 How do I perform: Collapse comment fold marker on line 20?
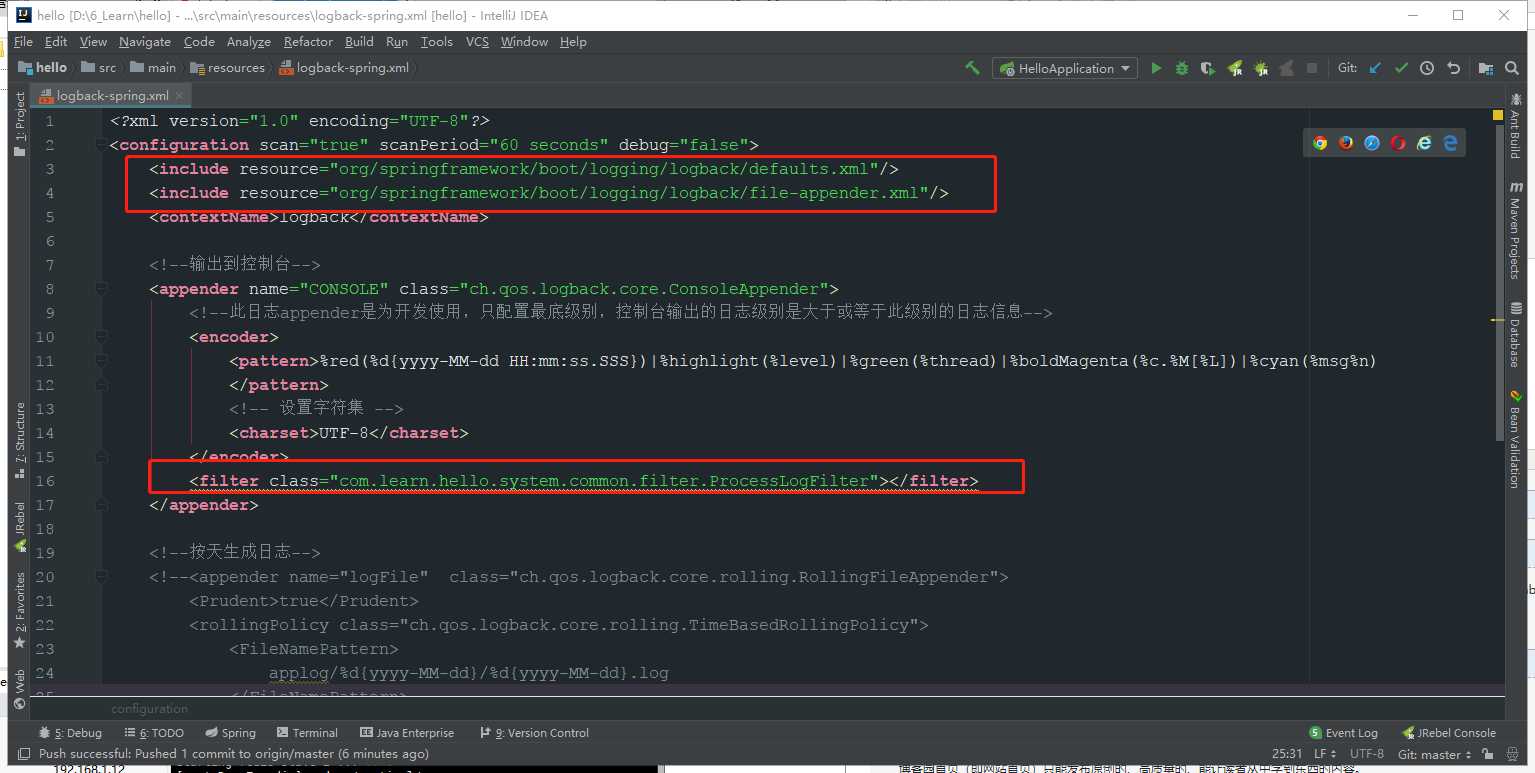pos(100,576)
